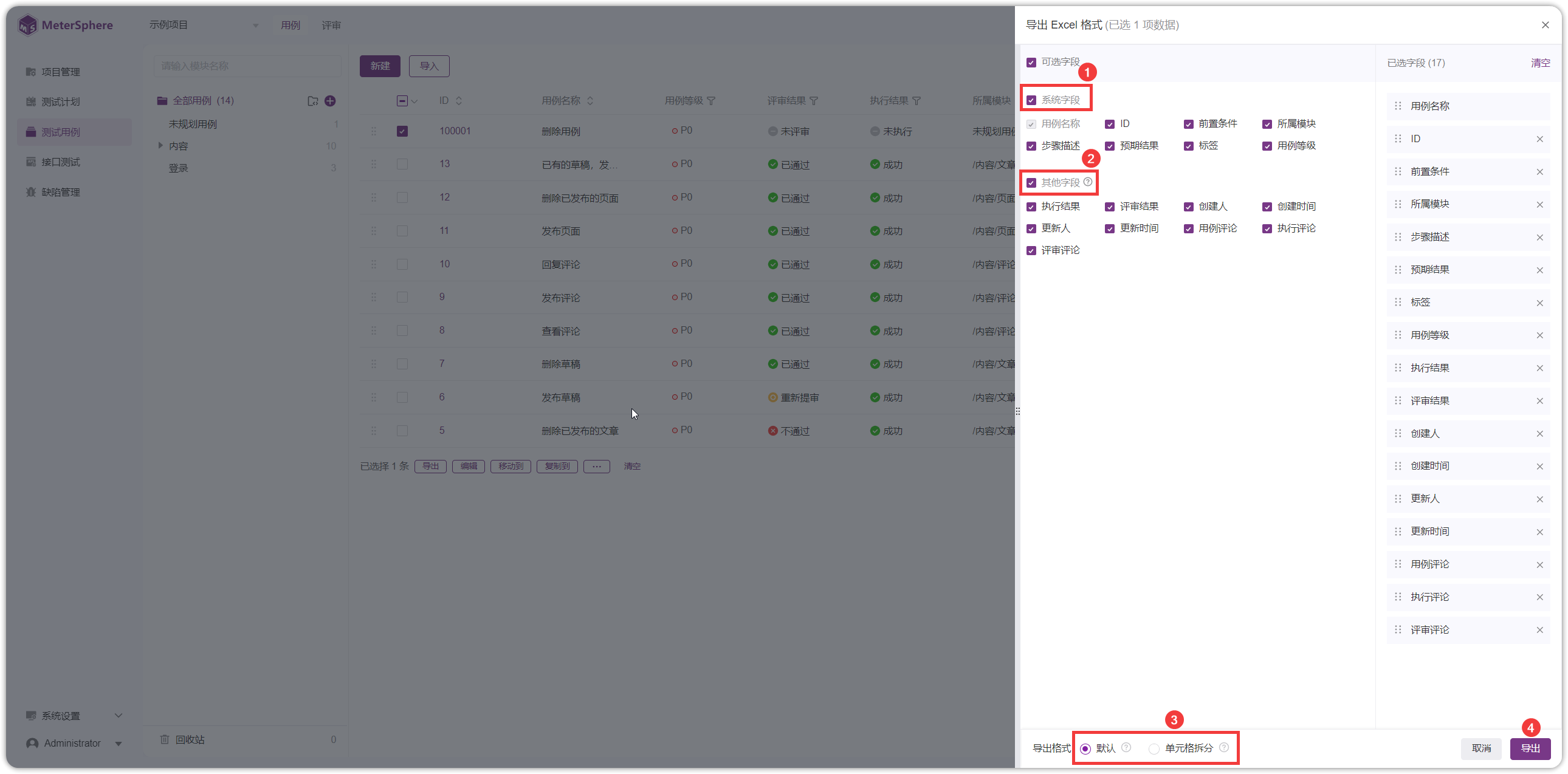Click 清空 next to 已选字段
The width and height of the screenshot is (1568, 774).
click(x=1540, y=63)
